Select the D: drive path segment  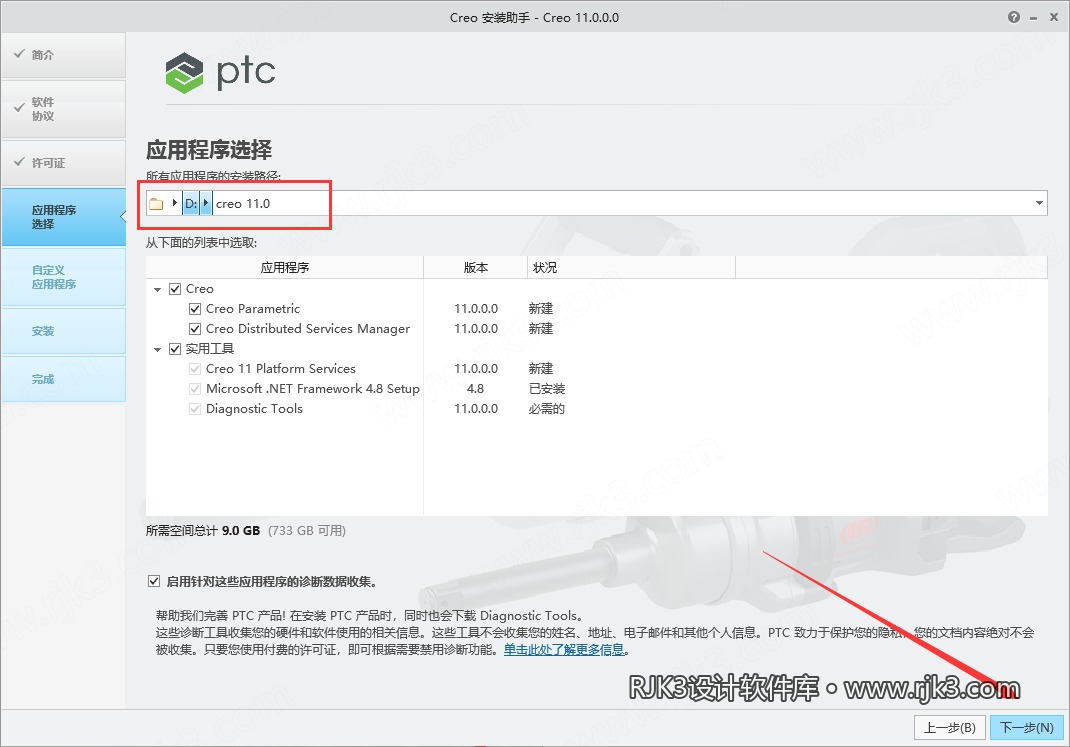(191, 203)
